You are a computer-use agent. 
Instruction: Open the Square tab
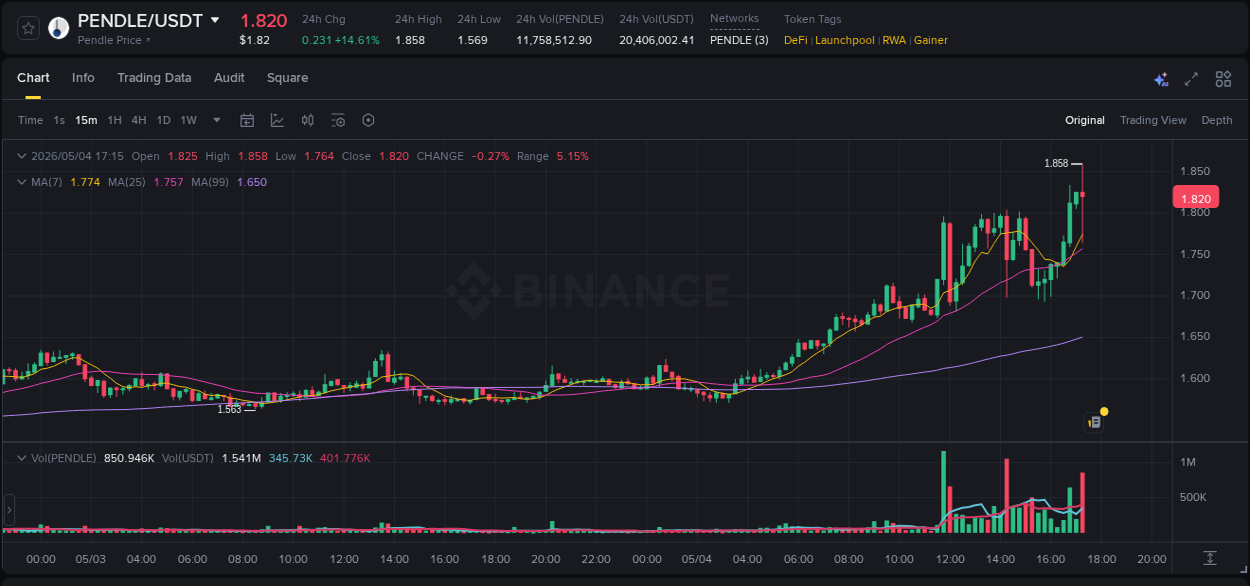pyautogui.click(x=287, y=78)
